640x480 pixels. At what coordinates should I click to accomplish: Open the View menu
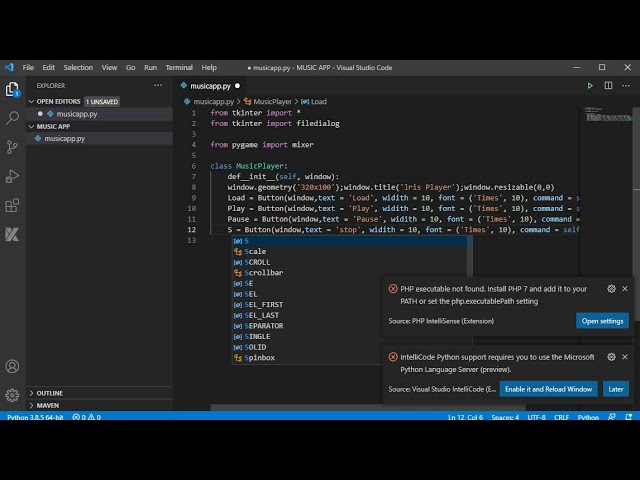pyautogui.click(x=109, y=67)
